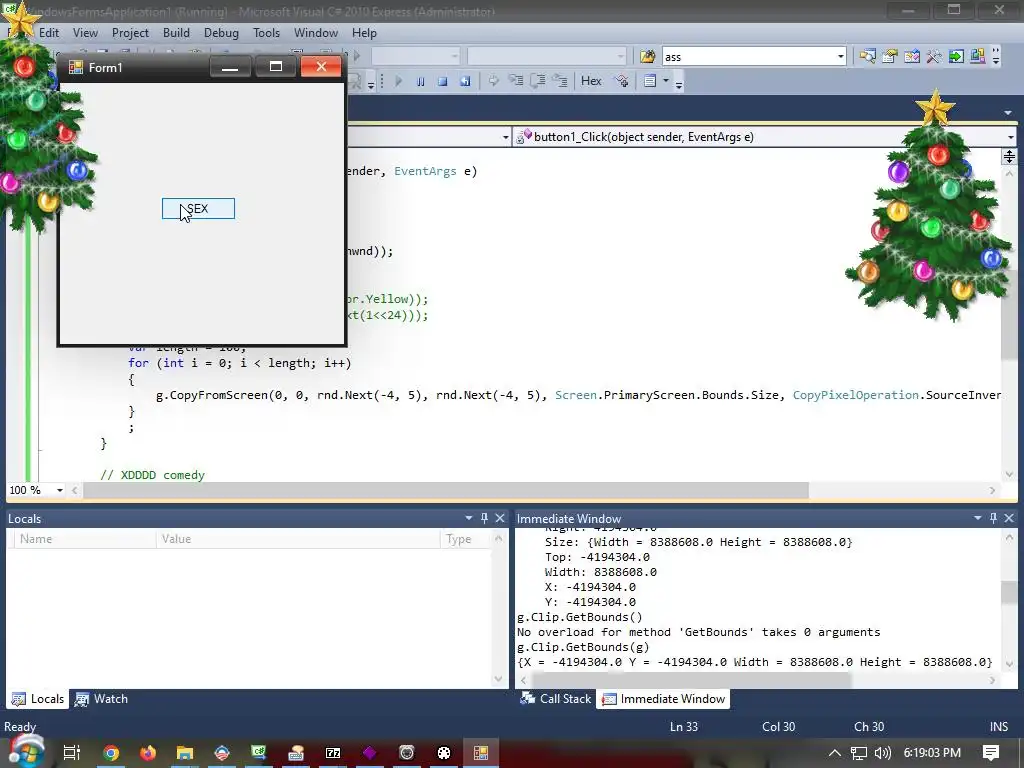1024x768 pixels.
Task: Toggle Hex display mode
Action: coord(591,81)
